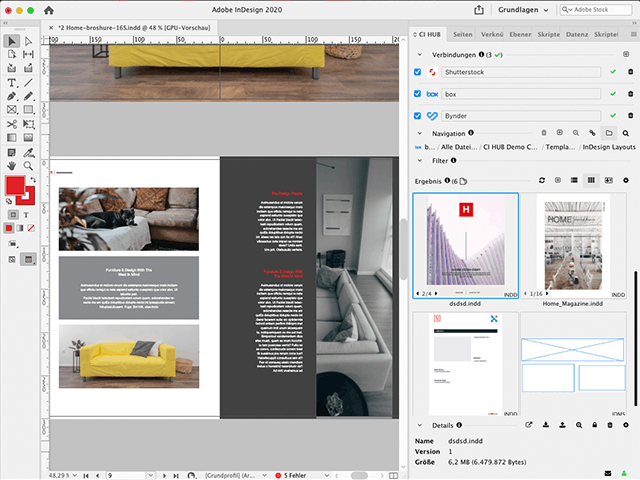Uncheck the Shutterstock connection checkbox

click(418, 72)
